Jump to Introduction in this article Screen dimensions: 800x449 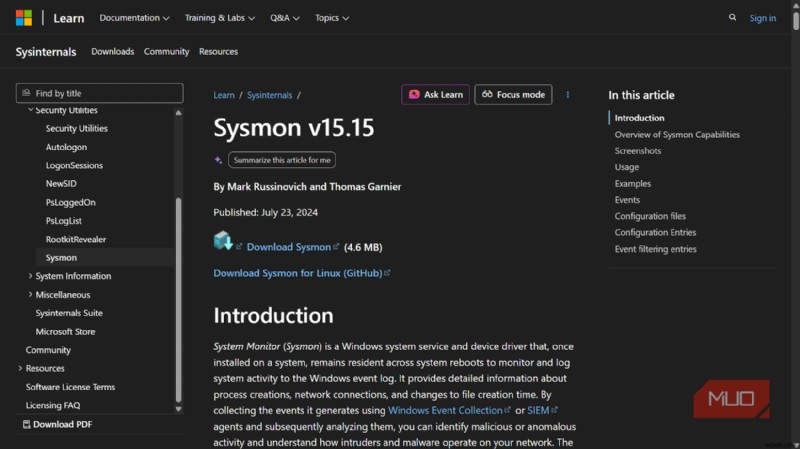pos(639,118)
